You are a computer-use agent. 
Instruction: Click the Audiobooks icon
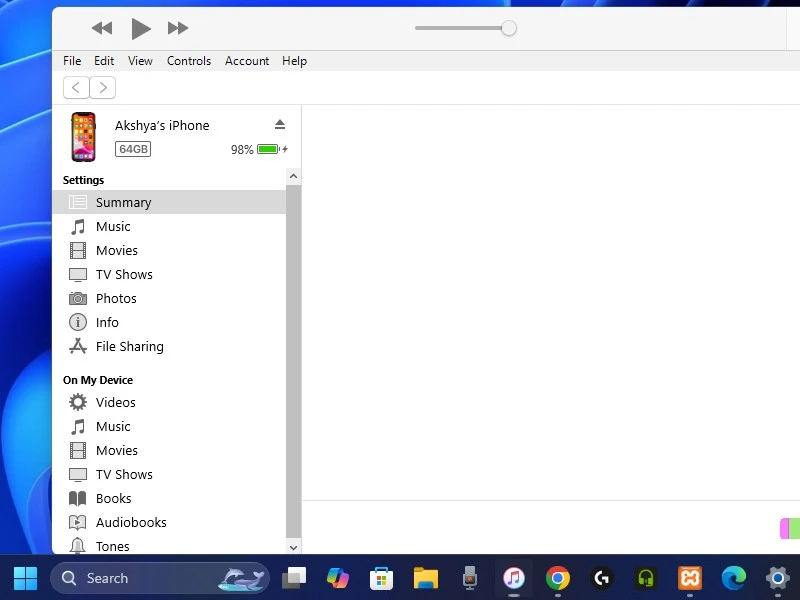click(x=78, y=522)
